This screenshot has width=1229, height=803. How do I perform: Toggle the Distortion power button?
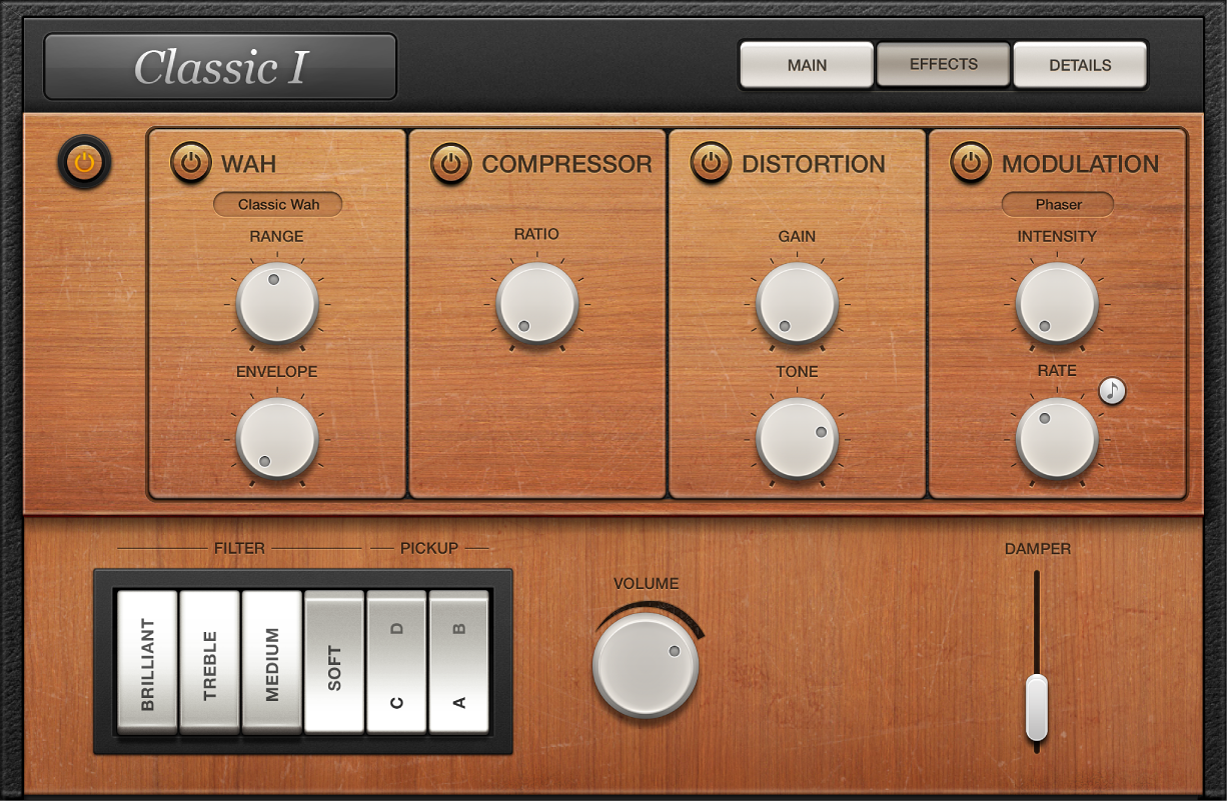(x=711, y=162)
